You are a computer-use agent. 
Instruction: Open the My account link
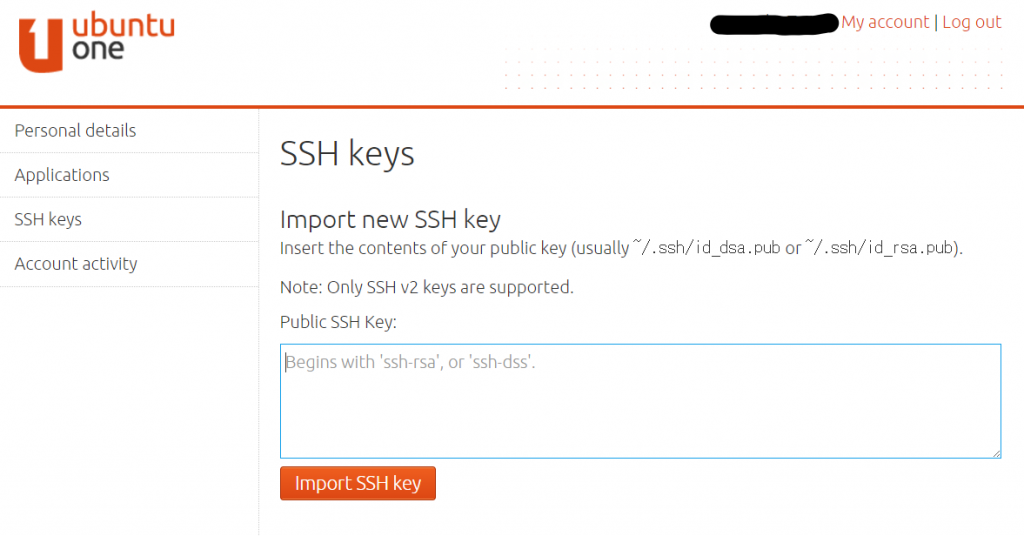885,22
